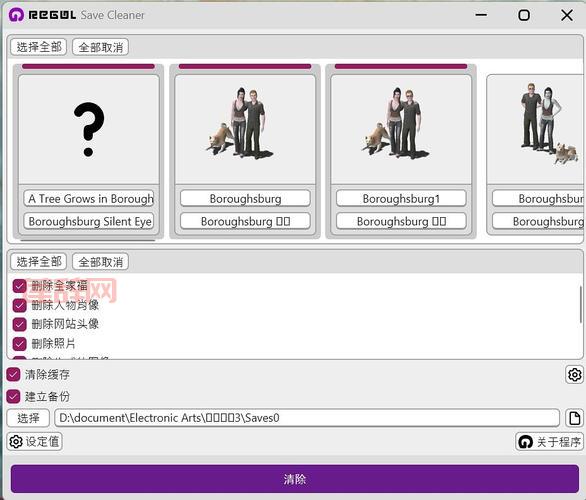Select the Boroughsburg1 save thumbnail
This screenshot has height=500, width=586.
pos(401,129)
